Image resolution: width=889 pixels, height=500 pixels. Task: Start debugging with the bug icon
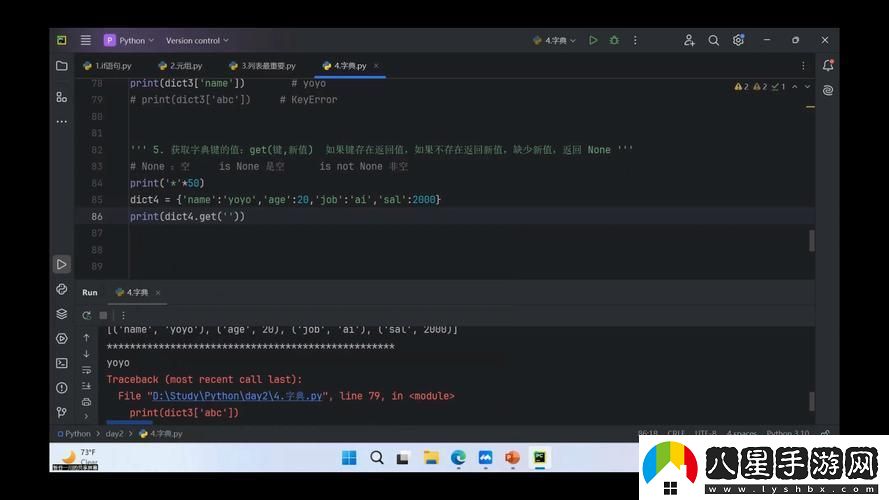pos(614,40)
